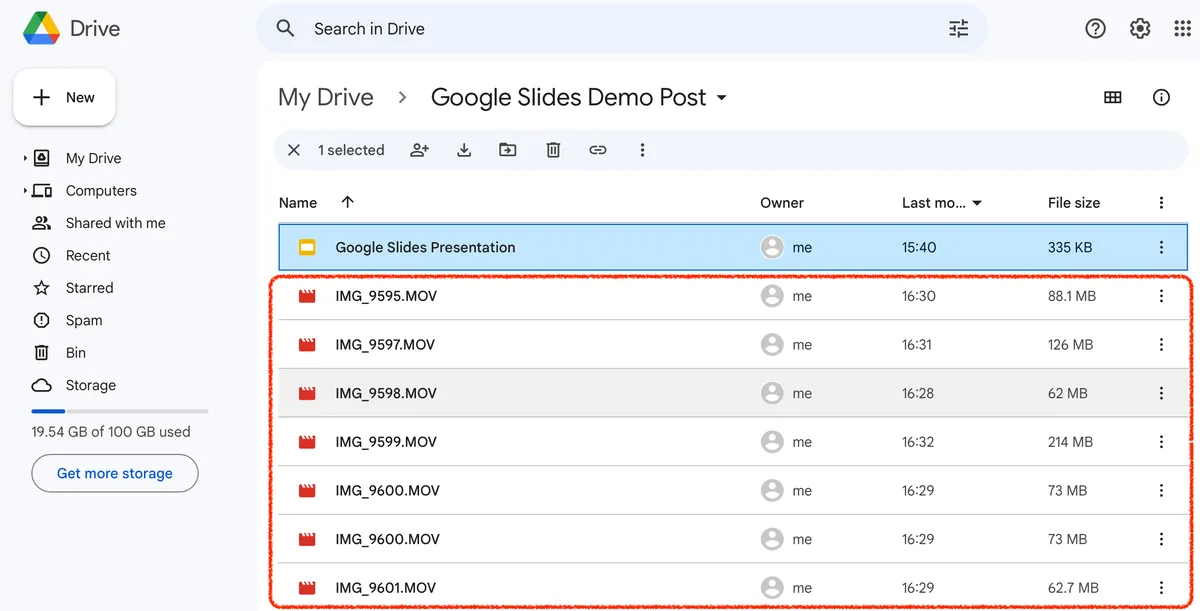Viewport: 1200px width, 611px height.
Task: Open the settings gear icon
Action: tap(1140, 29)
